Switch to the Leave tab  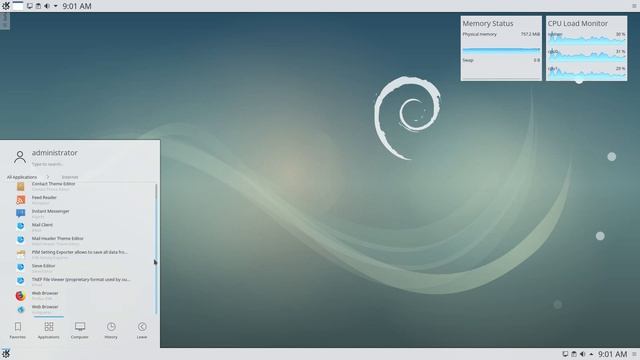pyautogui.click(x=142, y=331)
